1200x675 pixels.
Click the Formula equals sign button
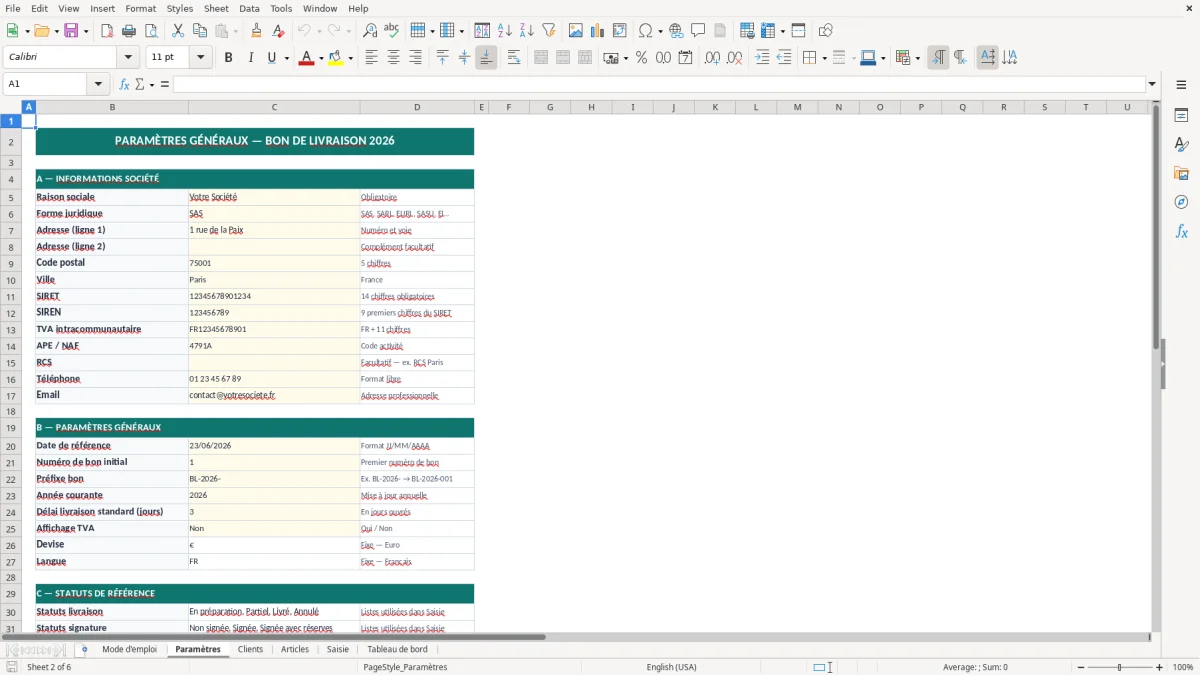[x=165, y=84]
